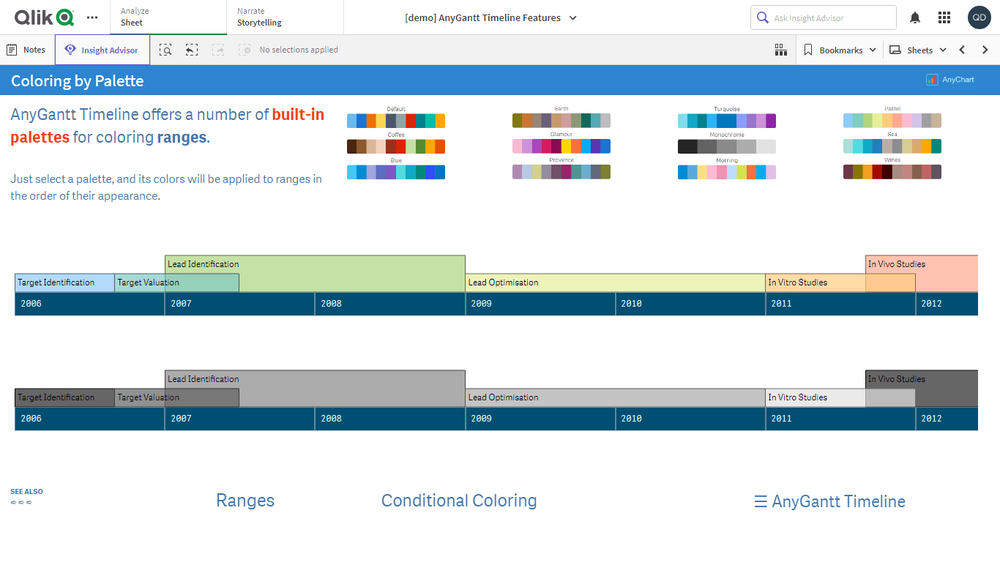Click the QD user avatar
Viewport: 1000px width, 562px height.
pos(979,17)
